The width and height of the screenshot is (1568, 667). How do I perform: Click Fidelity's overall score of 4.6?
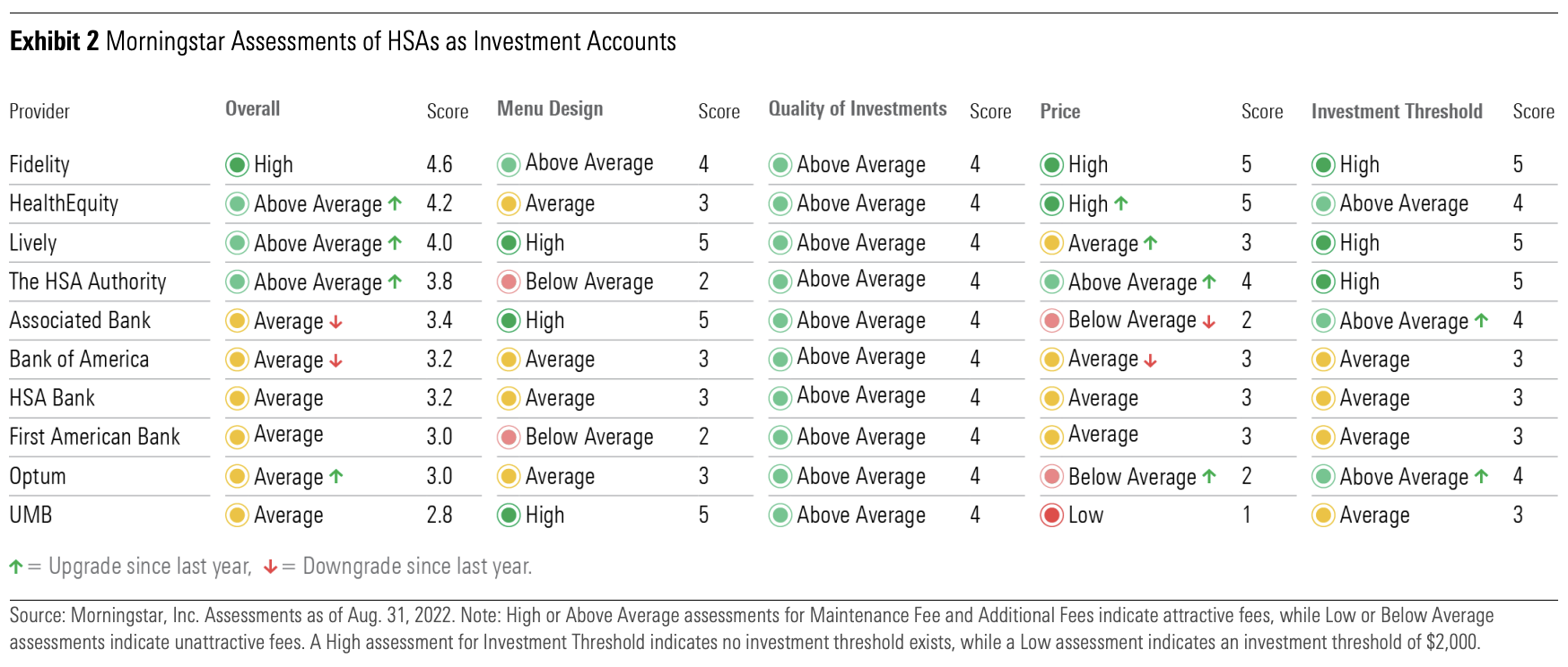tap(439, 165)
